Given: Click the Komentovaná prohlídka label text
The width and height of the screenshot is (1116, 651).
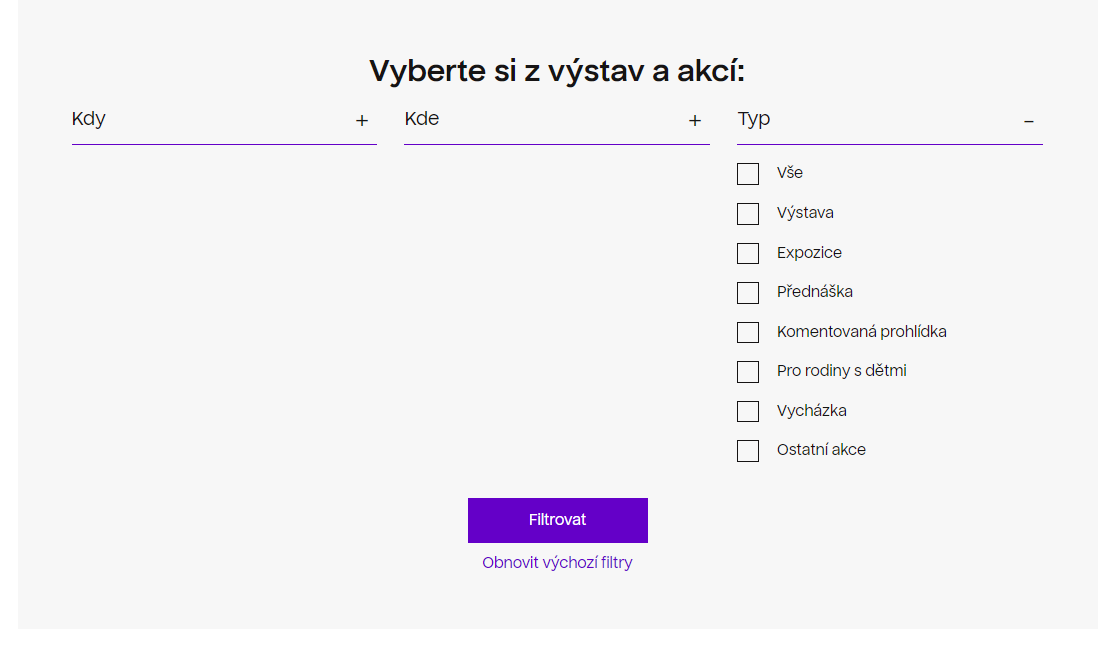Looking at the screenshot, I should 861,332.
